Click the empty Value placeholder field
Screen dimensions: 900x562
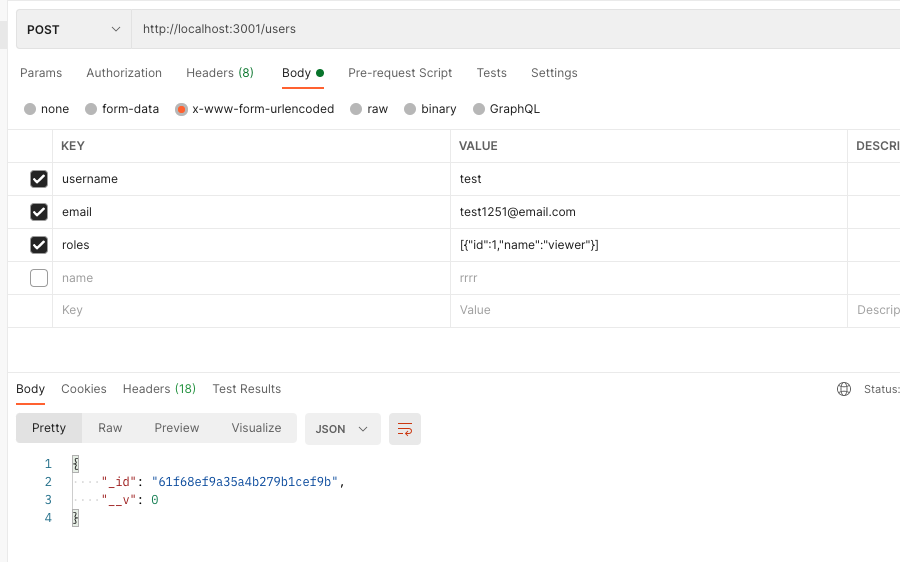coord(649,311)
